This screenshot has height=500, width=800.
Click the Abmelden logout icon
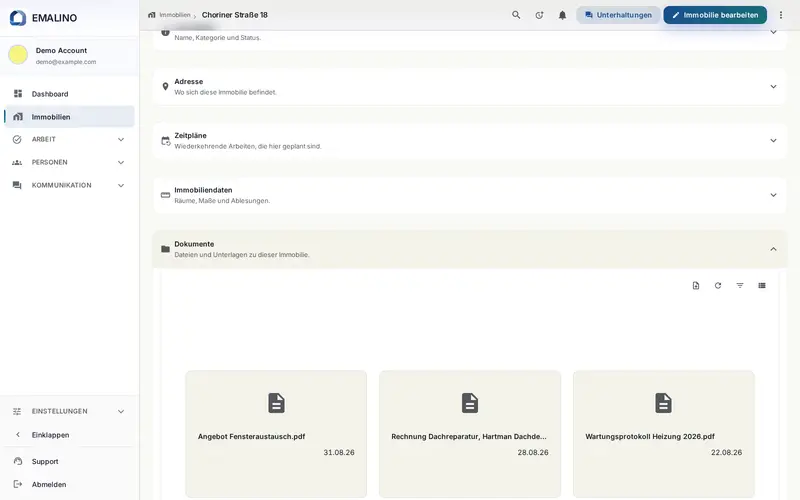tap(18, 484)
